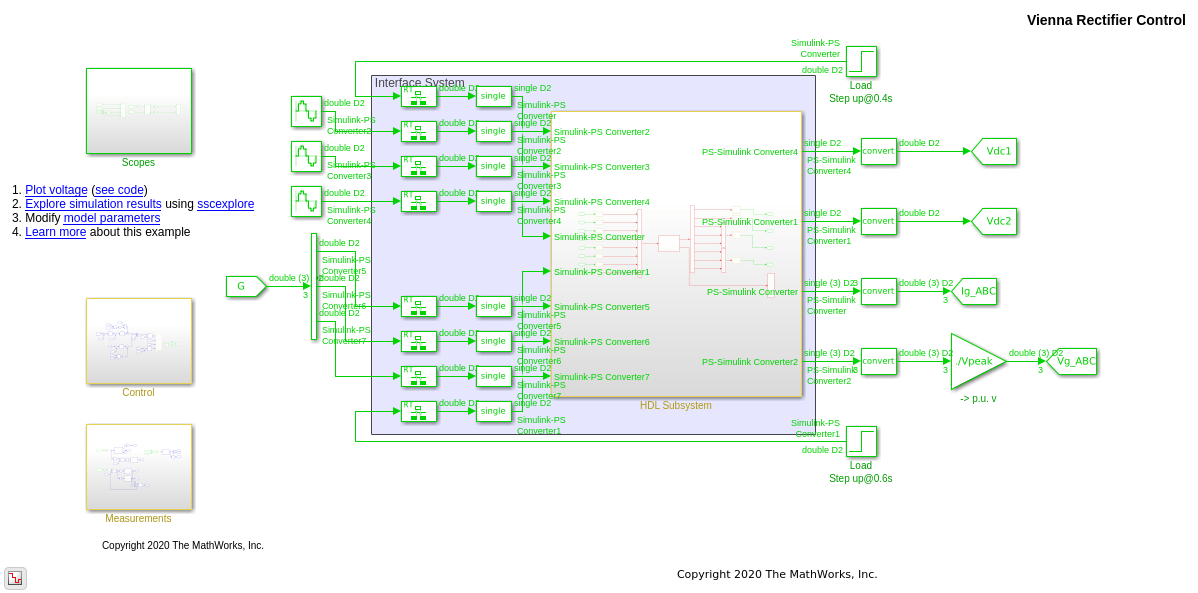Select source block wired to Simulink-PS Converter2 row
Image resolution: width=1198 pixels, height=593 pixels.
click(x=306, y=112)
